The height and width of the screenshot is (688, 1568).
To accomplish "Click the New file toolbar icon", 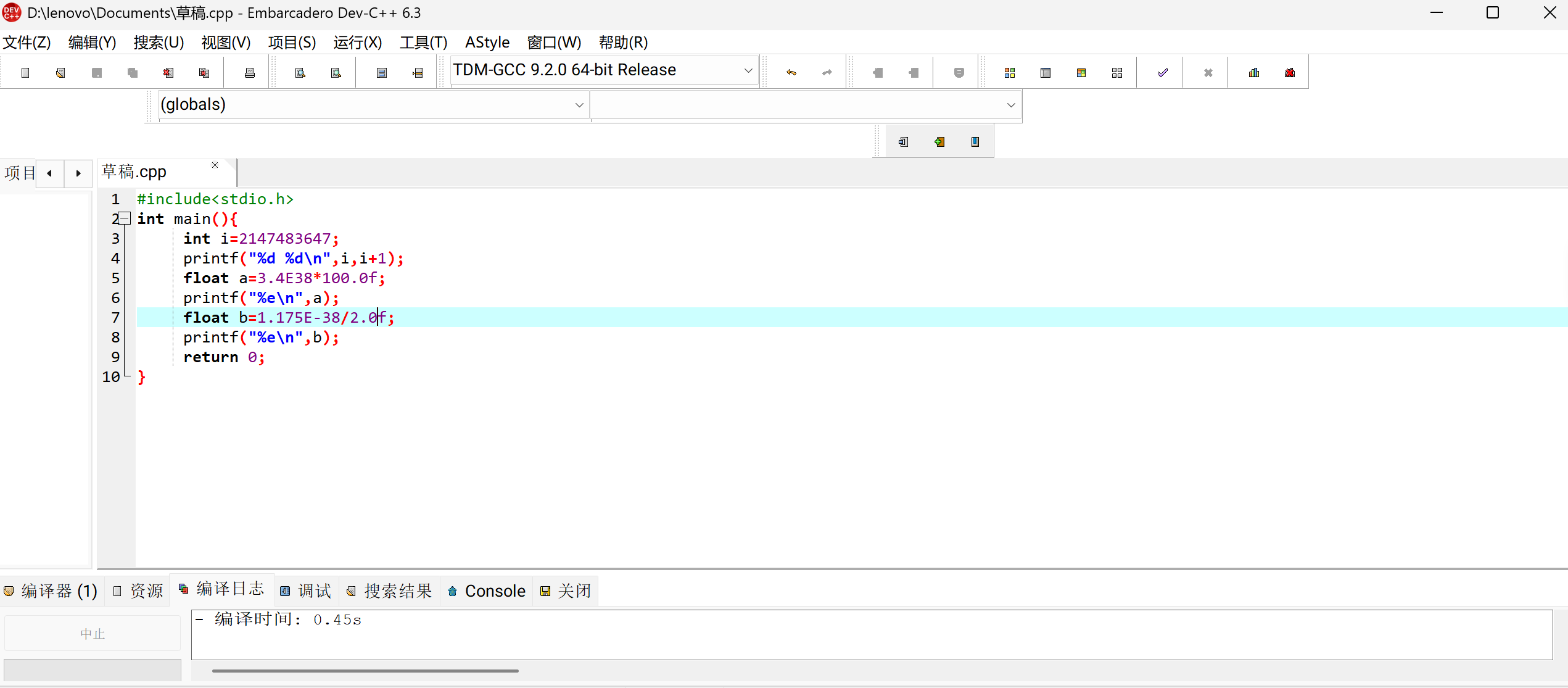I will [x=25, y=73].
